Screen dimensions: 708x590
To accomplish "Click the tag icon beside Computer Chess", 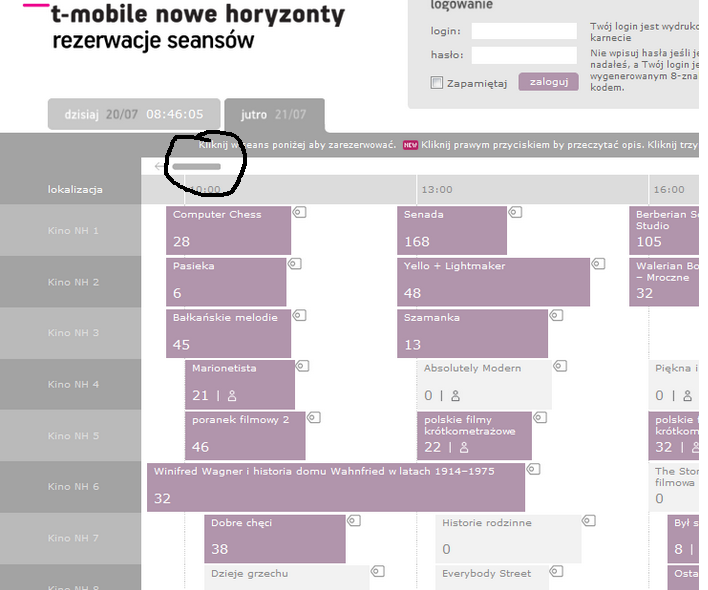I will (299, 212).
